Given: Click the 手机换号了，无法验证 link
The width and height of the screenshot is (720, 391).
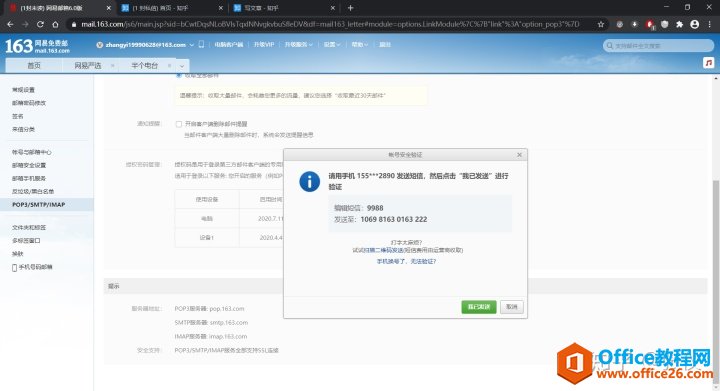Looking at the screenshot, I should [406, 261].
